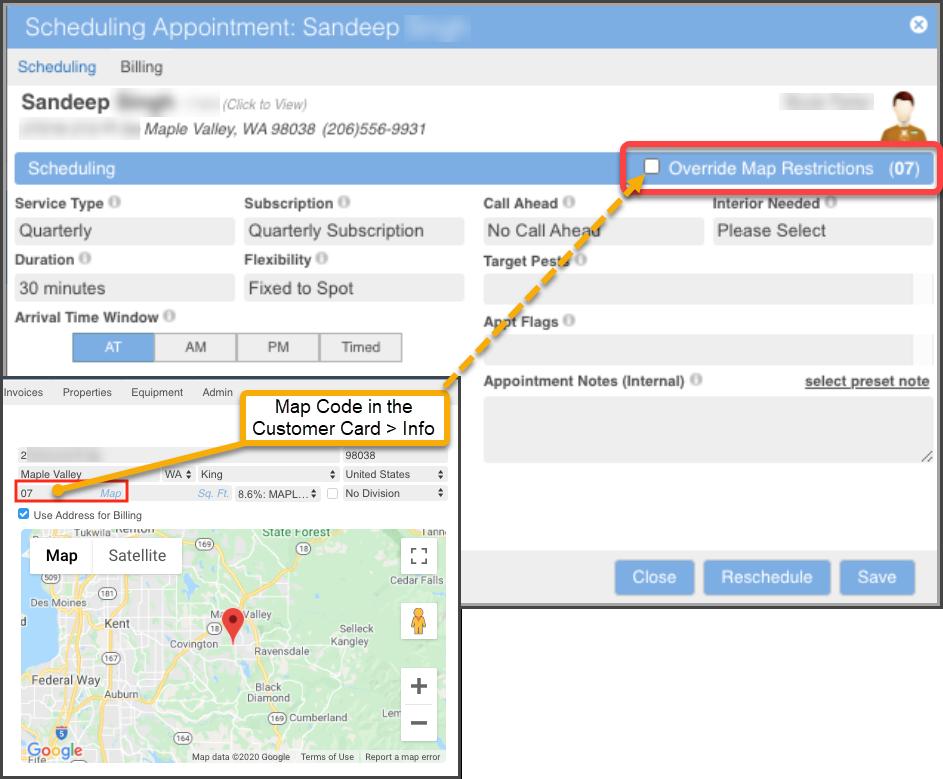Click the Reschedule button
Screen dimensions: 943x779
[x=767, y=577]
